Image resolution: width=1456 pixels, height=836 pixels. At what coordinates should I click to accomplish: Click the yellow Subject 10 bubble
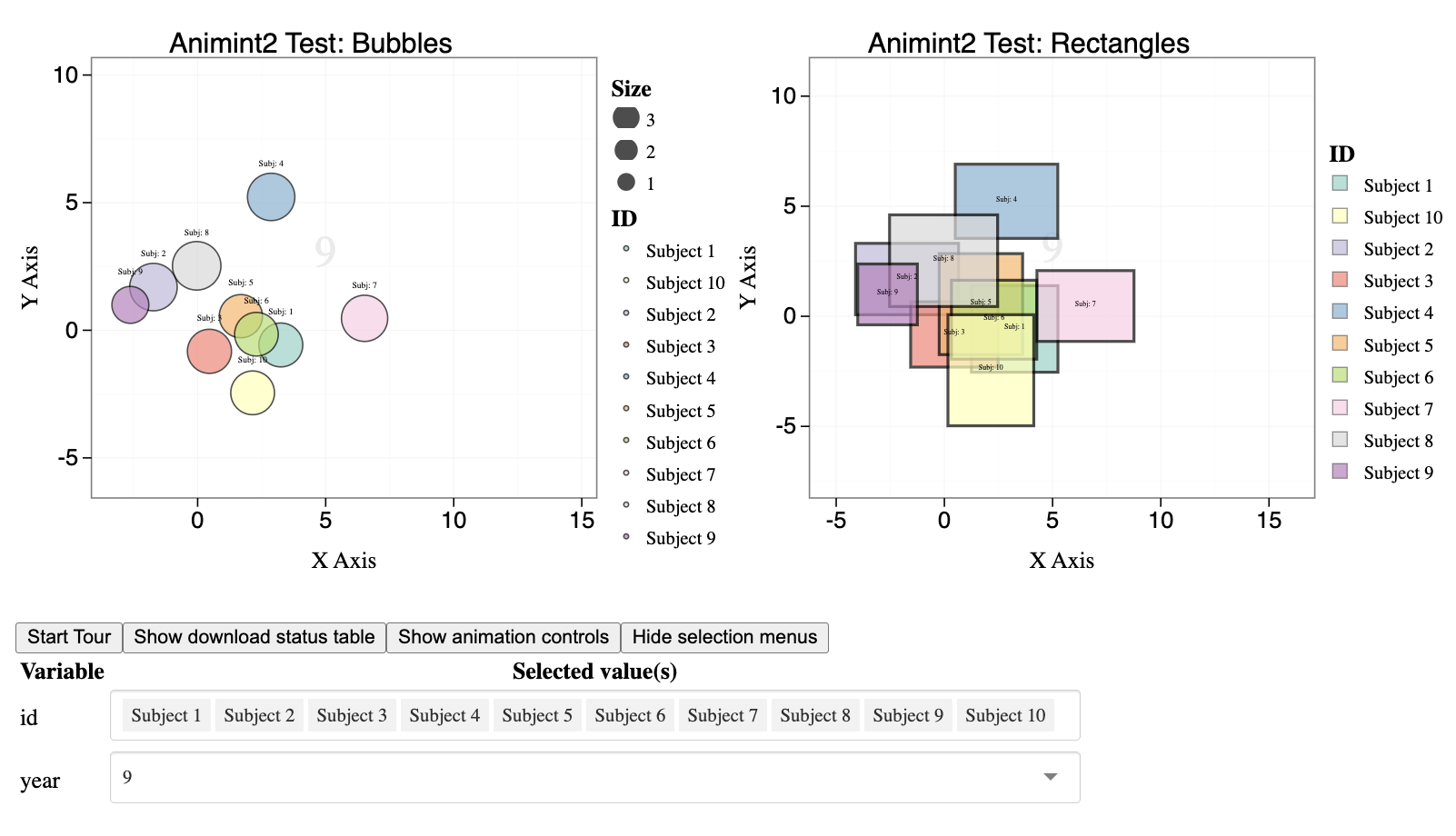click(253, 393)
